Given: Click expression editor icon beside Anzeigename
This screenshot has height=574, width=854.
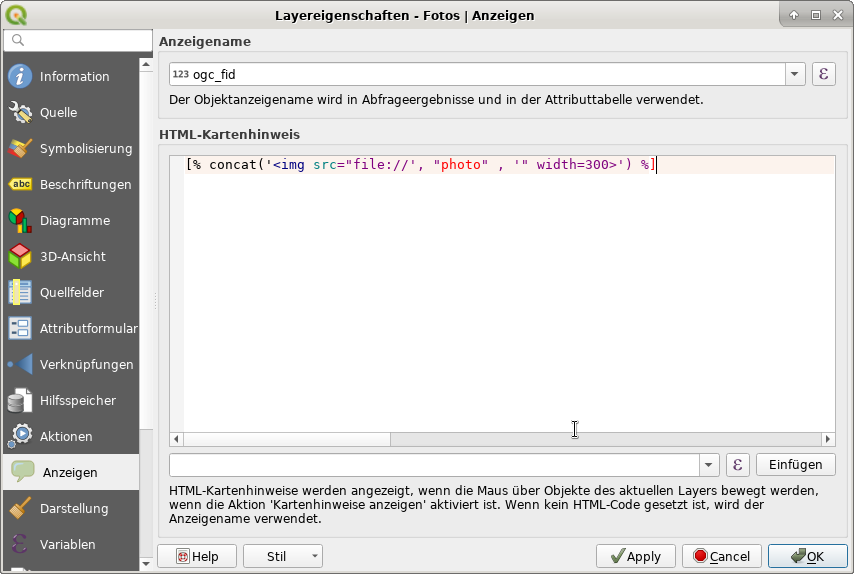Looking at the screenshot, I should 822,74.
